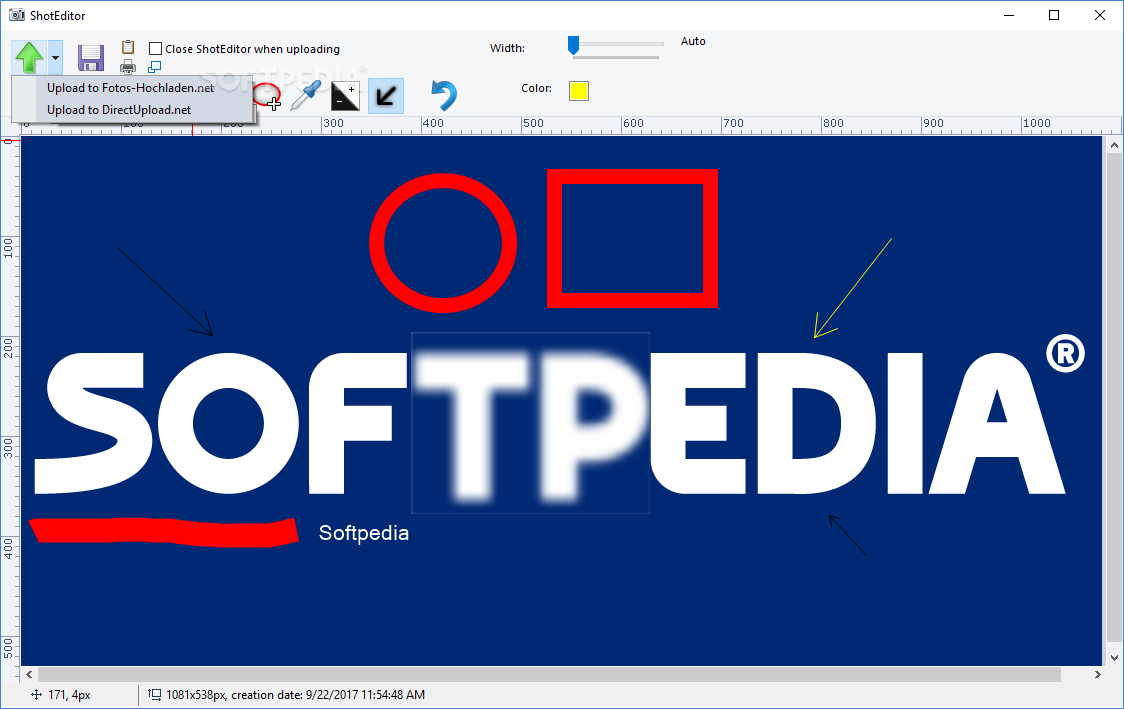Image resolution: width=1124 pixels, height=709 pixels.
Task: Select the arrow drawing tool
Action: click(386, 96)
